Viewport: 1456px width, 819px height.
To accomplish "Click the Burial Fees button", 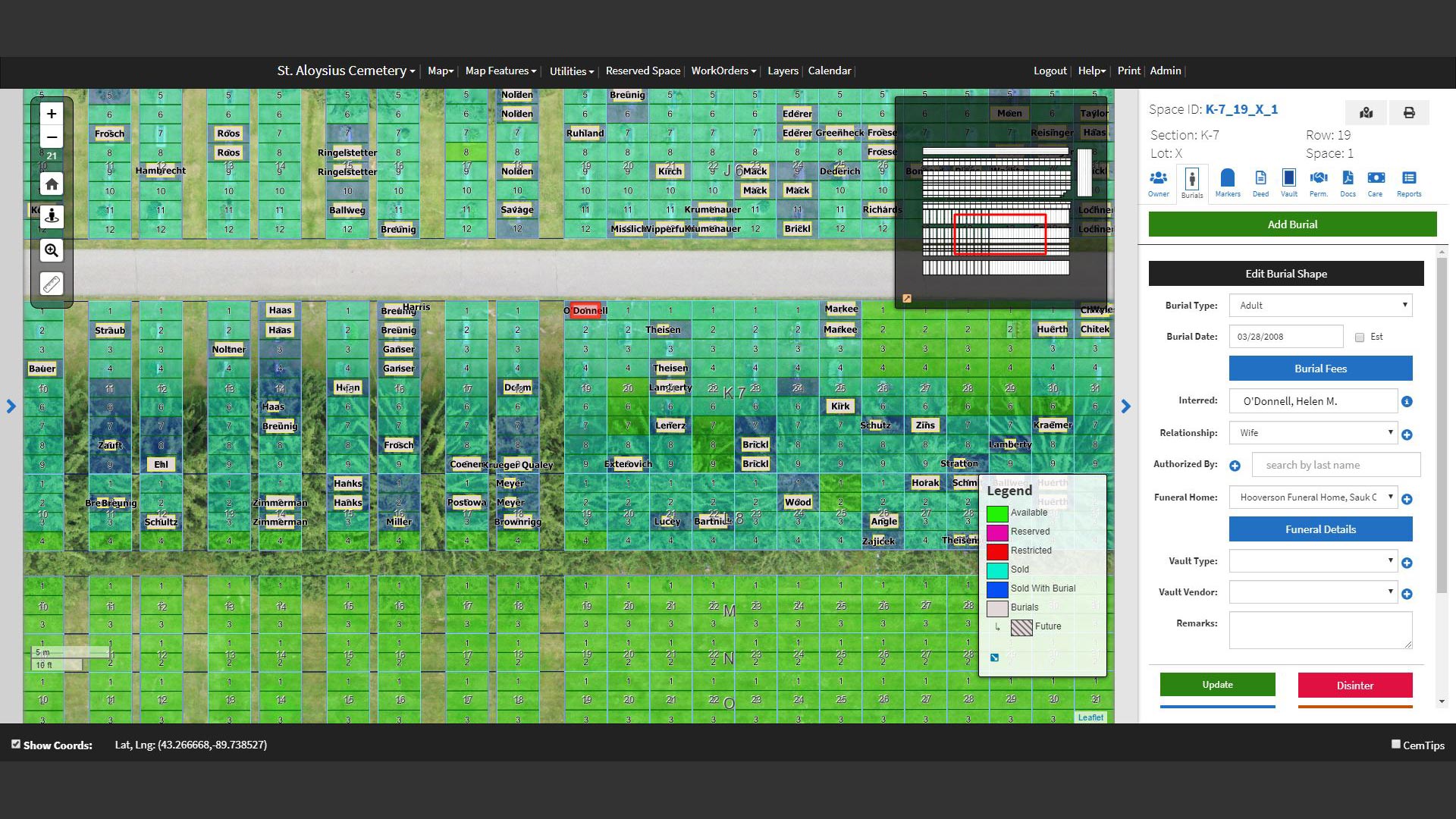I will pos(1320,369).
